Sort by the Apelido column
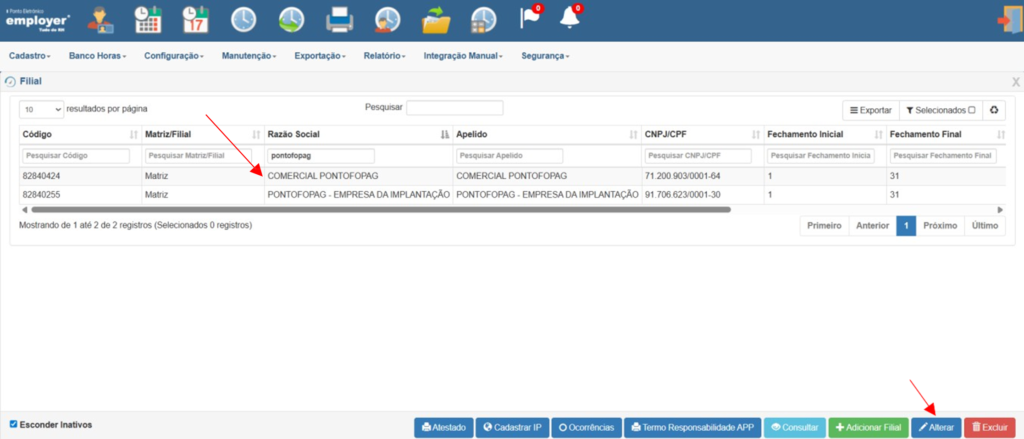 pos(546,135)
